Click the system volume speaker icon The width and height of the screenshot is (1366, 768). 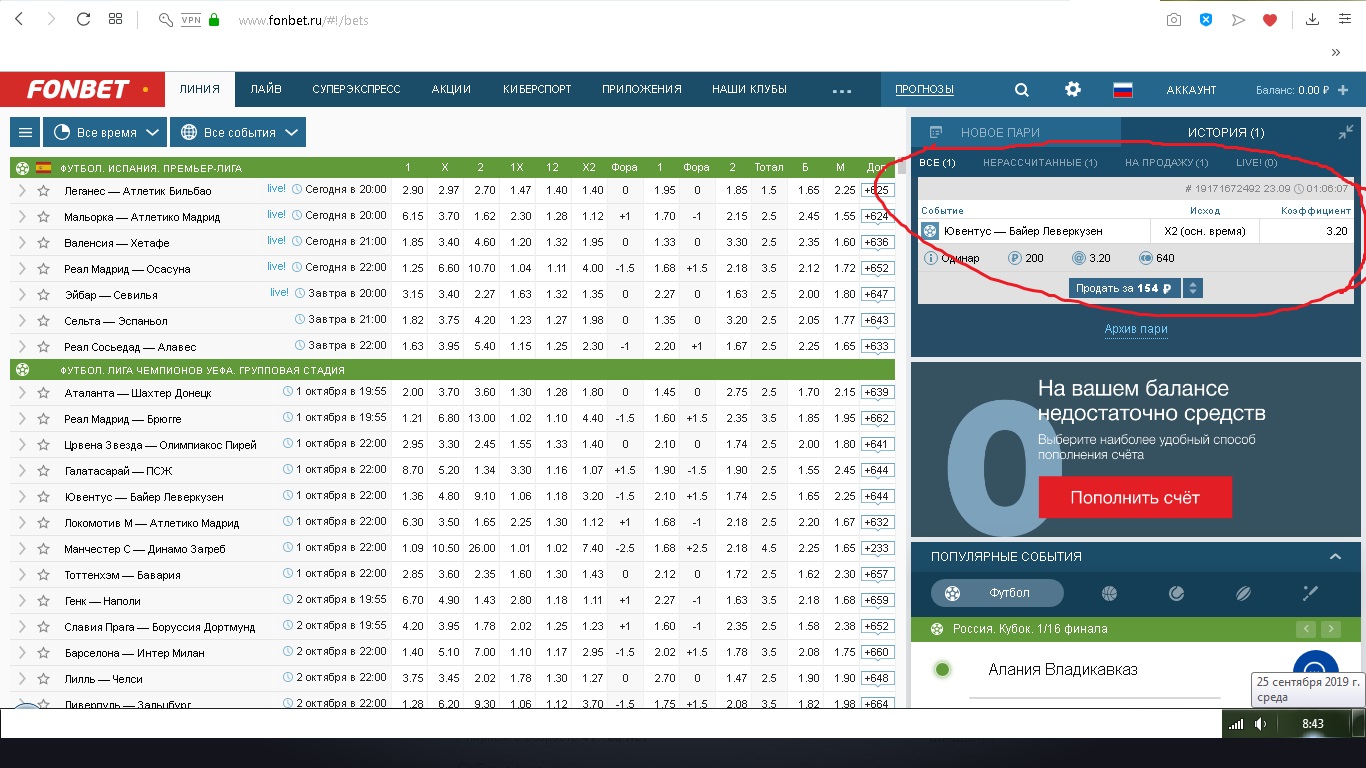pos(1262,724)
